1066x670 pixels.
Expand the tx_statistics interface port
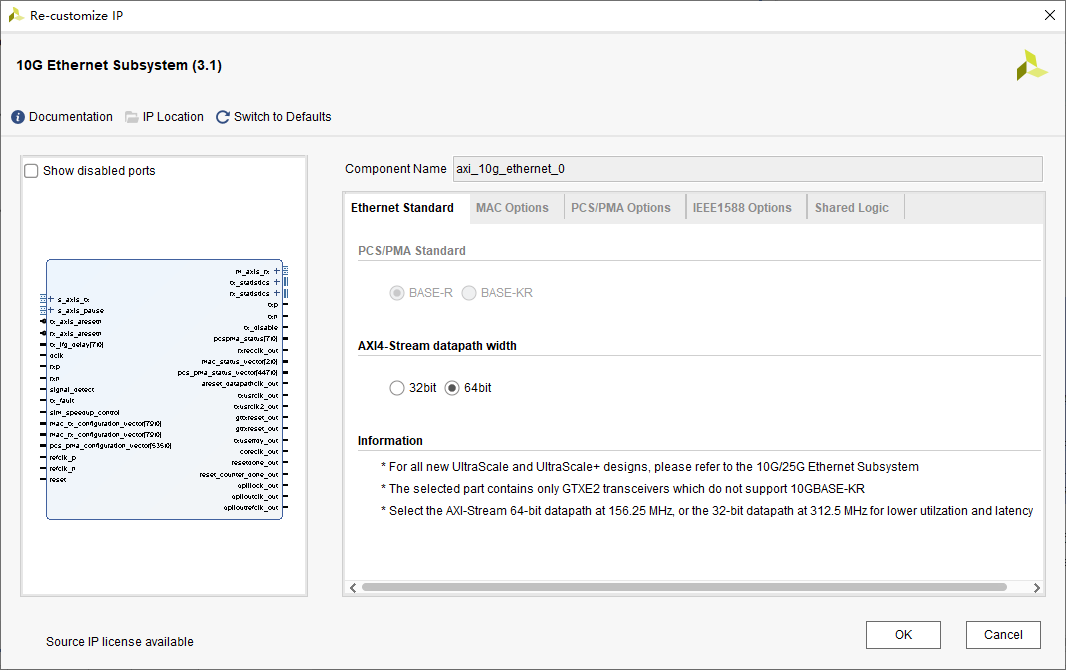(277, 282)
